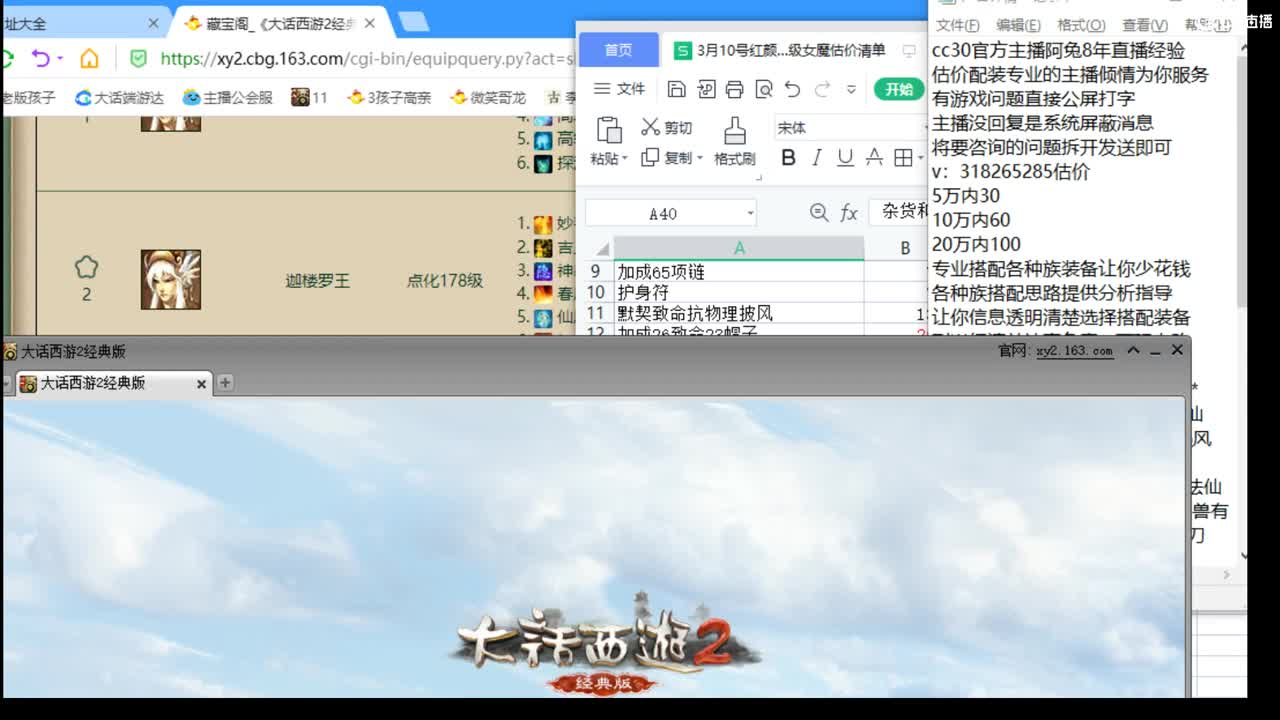The width and height of the screenshot is (1280, 720).
Task: Click the 宋体 font name box
Action: pos(850,128)
